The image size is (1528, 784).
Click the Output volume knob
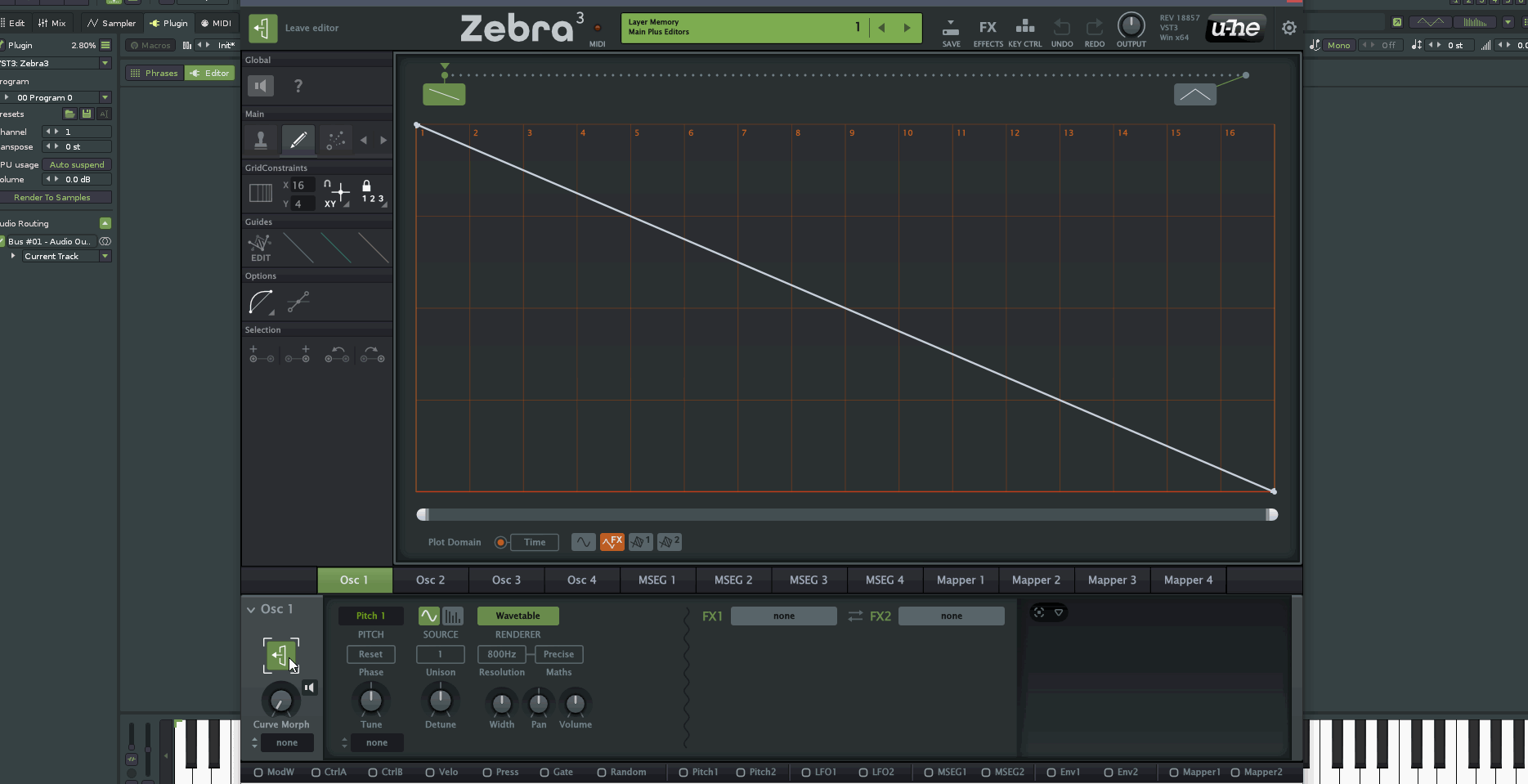(1131, 25)
